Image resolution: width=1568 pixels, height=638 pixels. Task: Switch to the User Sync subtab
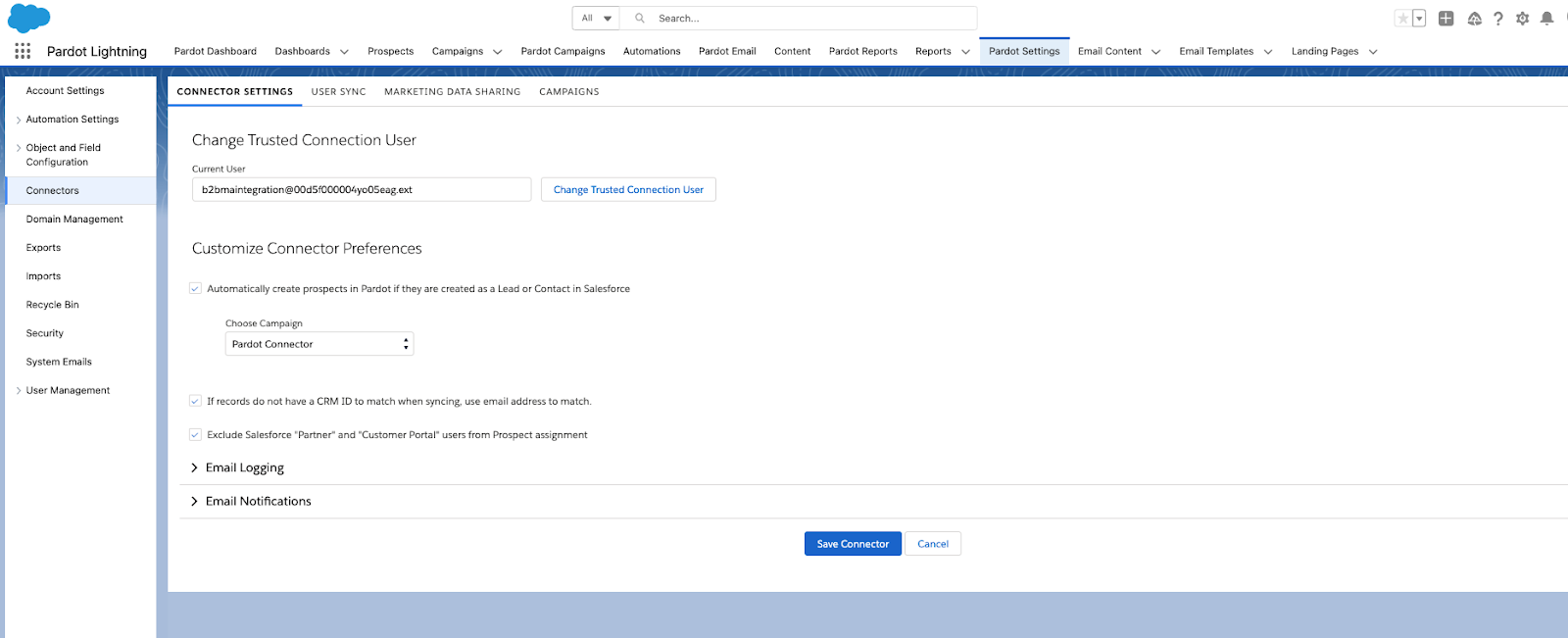pyautogui.click(x=338, y=91)
